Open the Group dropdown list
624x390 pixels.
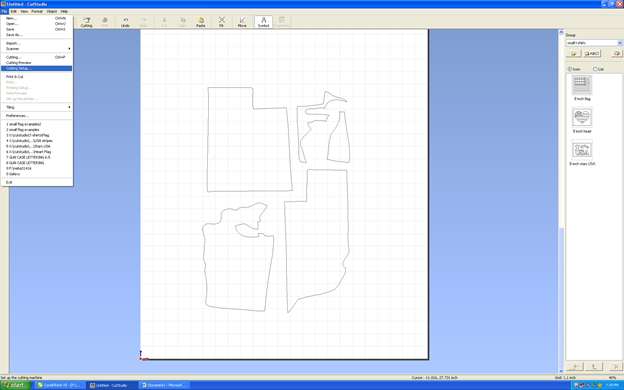click(x=619, y=43)
